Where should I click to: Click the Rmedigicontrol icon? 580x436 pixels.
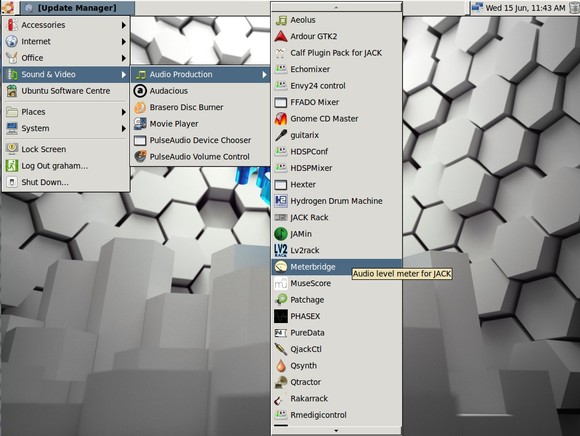tap(281, 415)
